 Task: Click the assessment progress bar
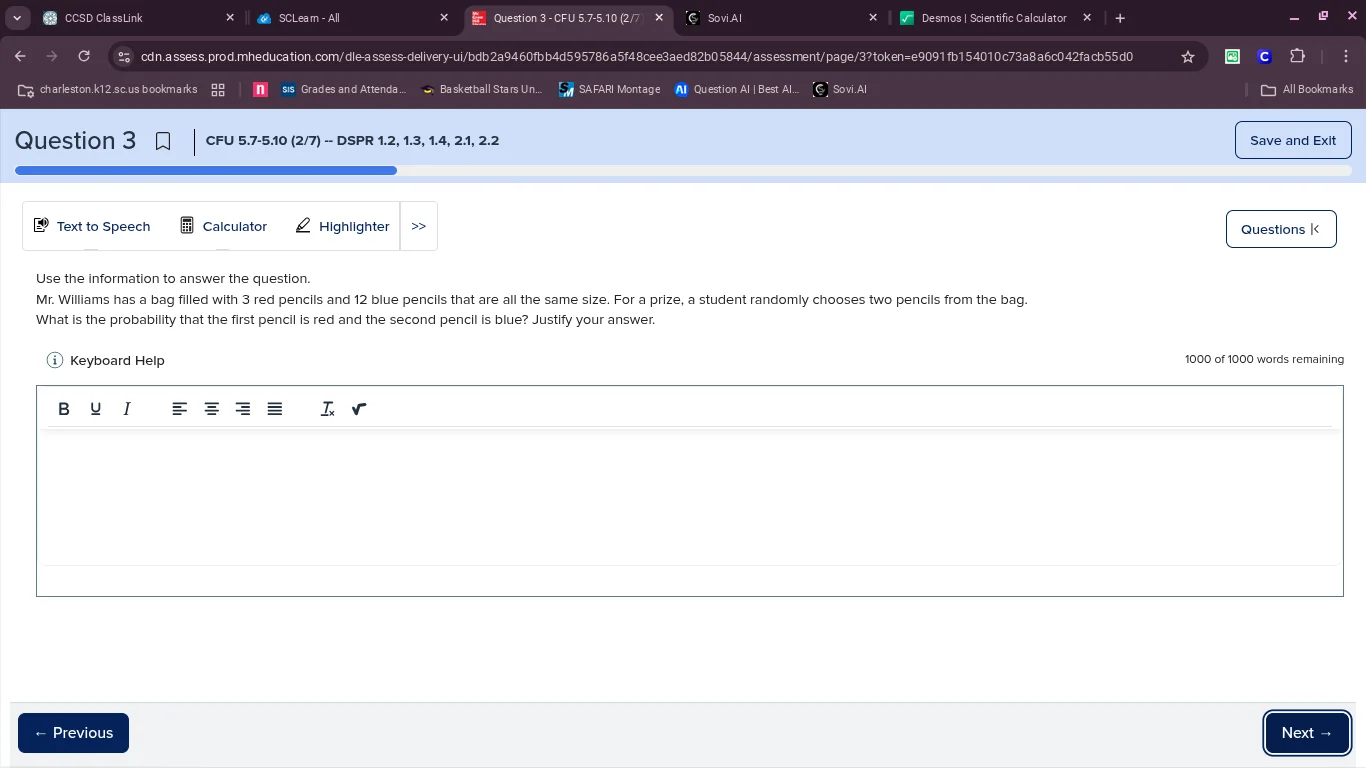pyautogui.click(x=683, y=171)
